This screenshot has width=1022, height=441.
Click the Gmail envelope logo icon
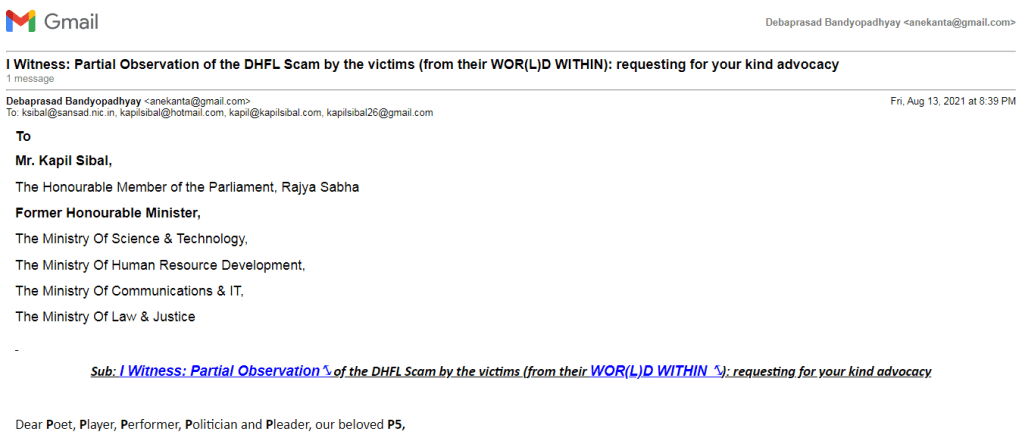(20, 21)
